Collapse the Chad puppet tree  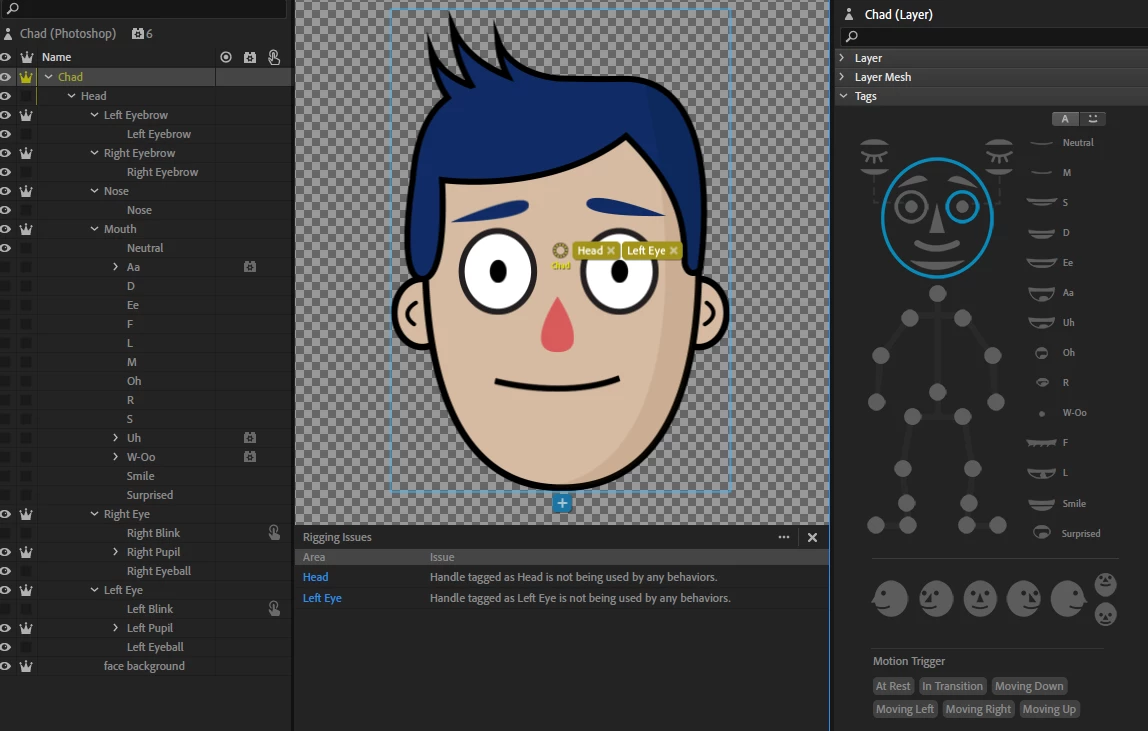48,77
